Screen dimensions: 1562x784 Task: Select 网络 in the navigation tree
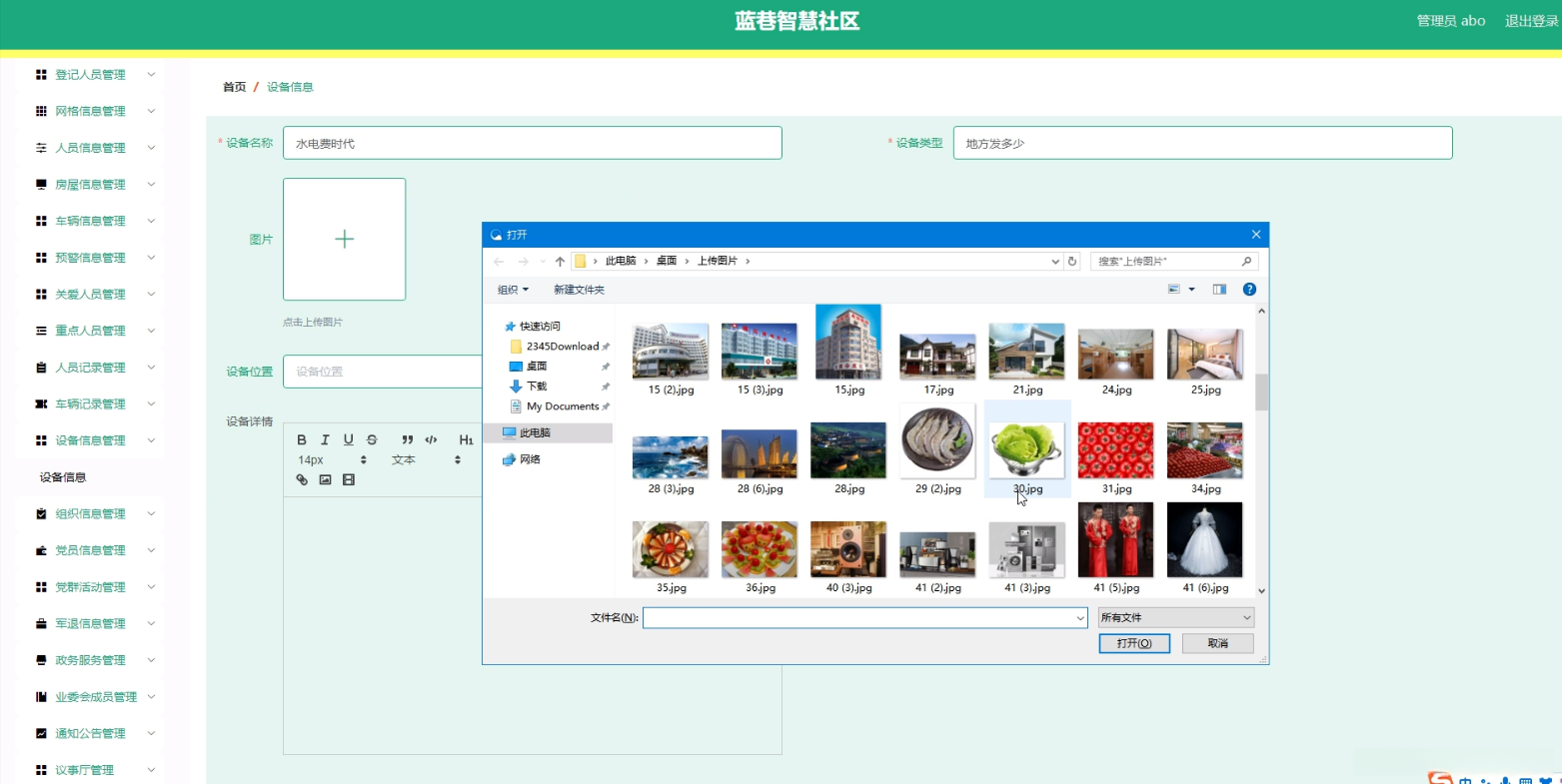point(530,459)
